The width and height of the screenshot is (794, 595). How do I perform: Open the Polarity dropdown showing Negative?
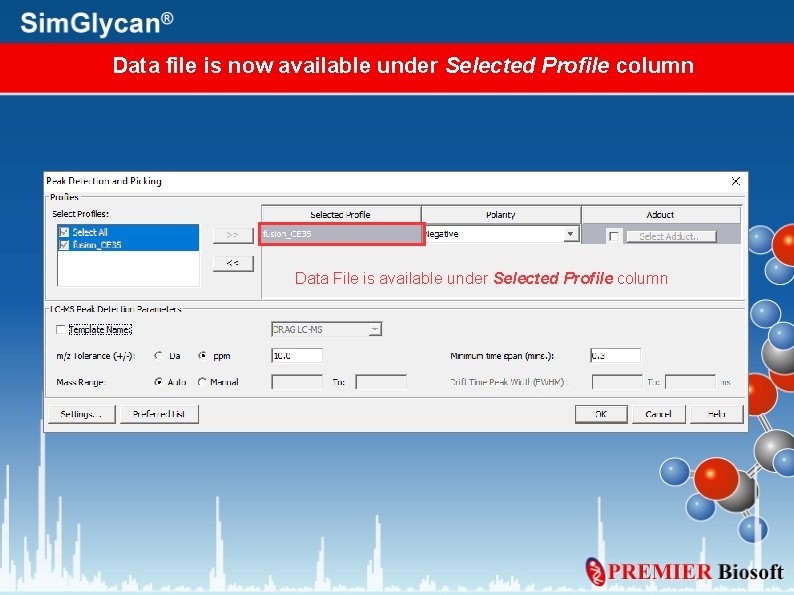(x=571, y=234)
